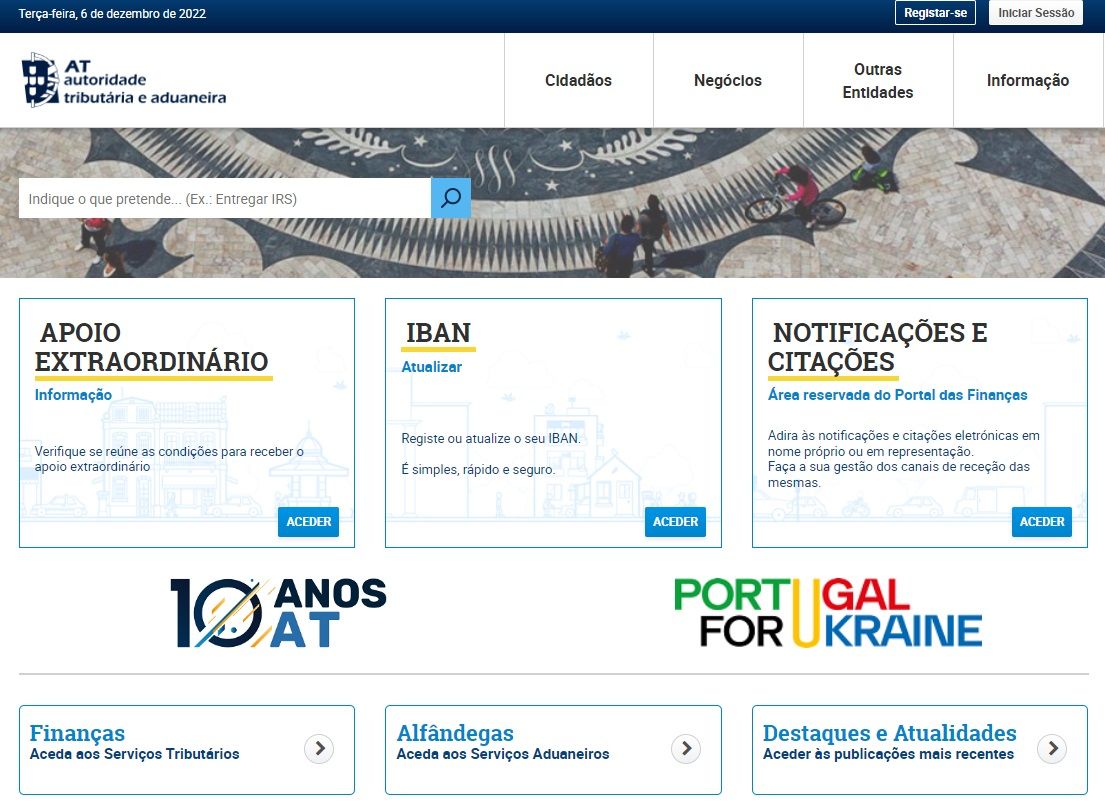
Task: Open the Informação link under Apoio Extraordinário
Action: coord(73,395)
